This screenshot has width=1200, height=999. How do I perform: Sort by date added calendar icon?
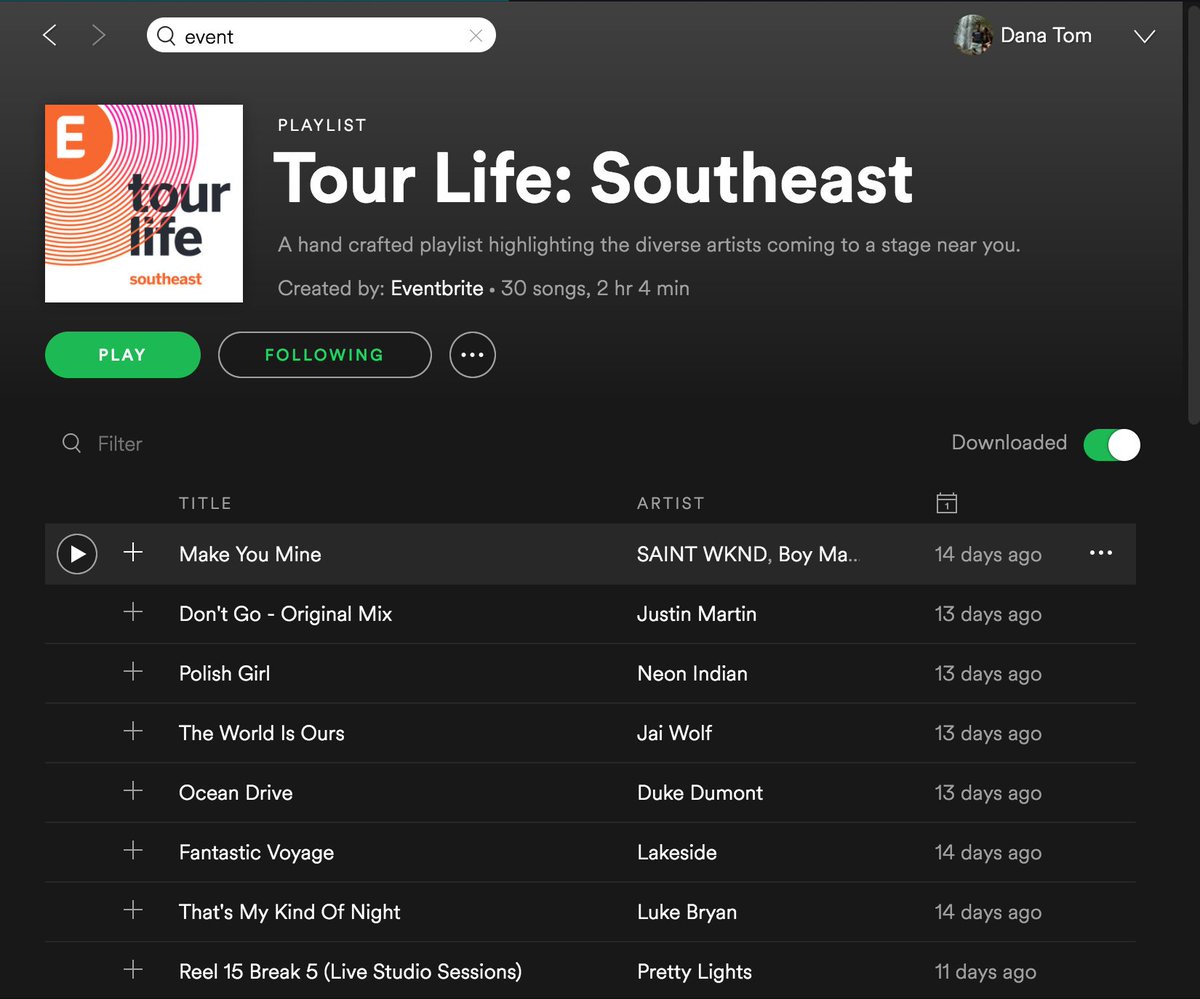pyautogui.click(x=946, y=503)
